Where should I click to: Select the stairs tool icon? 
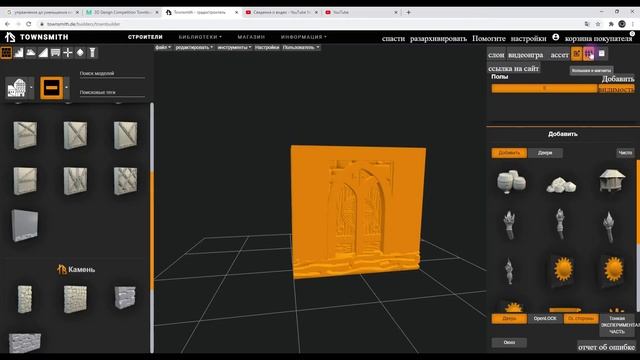(x=19, y=53)
